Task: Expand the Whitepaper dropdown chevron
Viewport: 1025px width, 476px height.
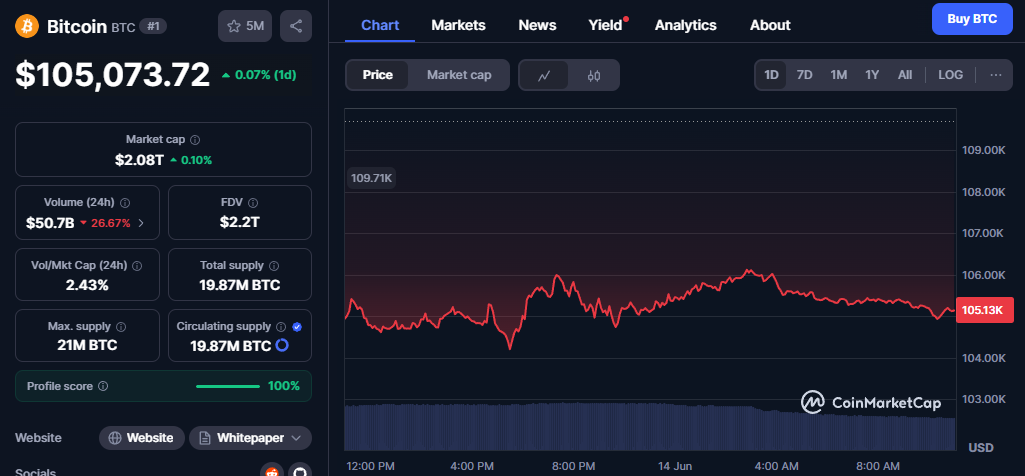Action: tap(296, 438)
